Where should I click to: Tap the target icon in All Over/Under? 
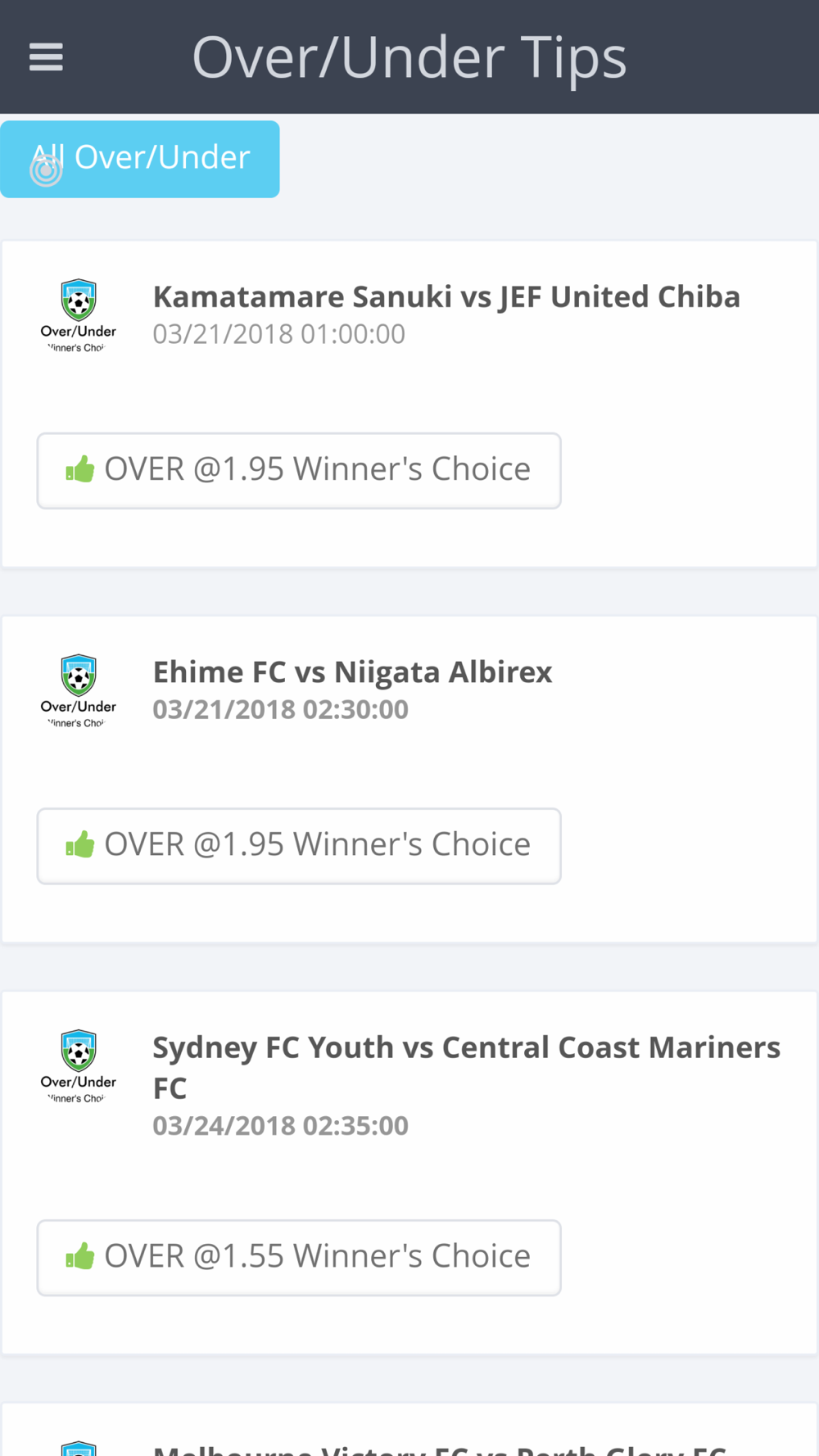tap(46, 170)
